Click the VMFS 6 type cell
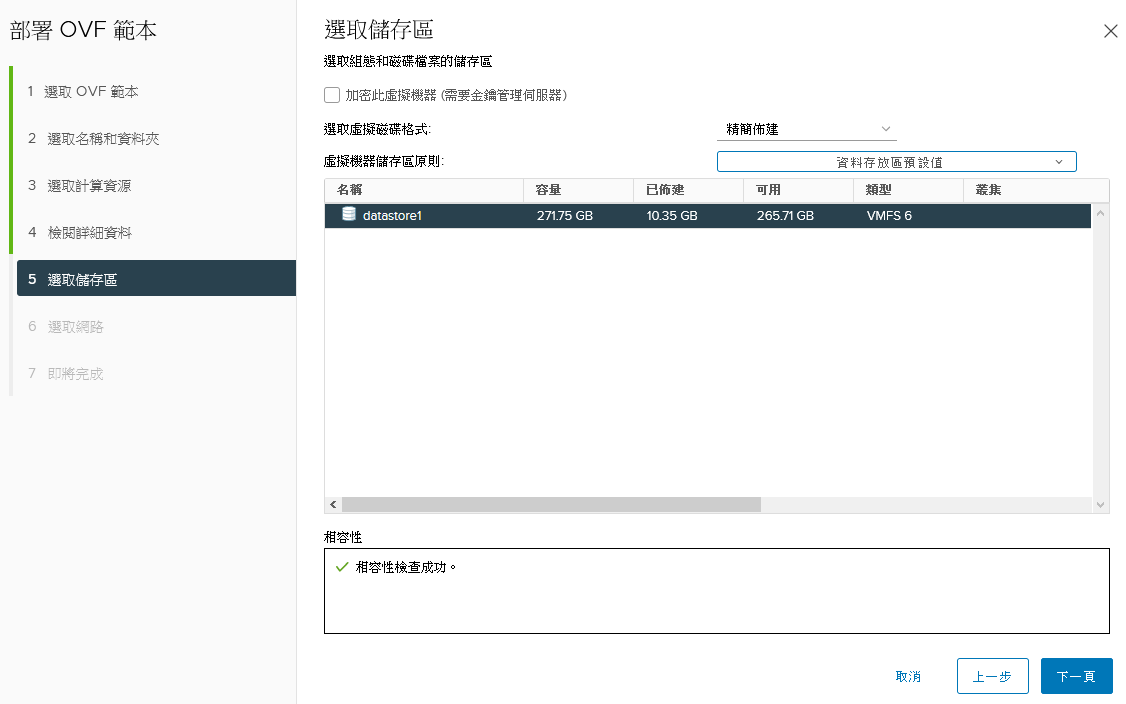 (889, 216)
